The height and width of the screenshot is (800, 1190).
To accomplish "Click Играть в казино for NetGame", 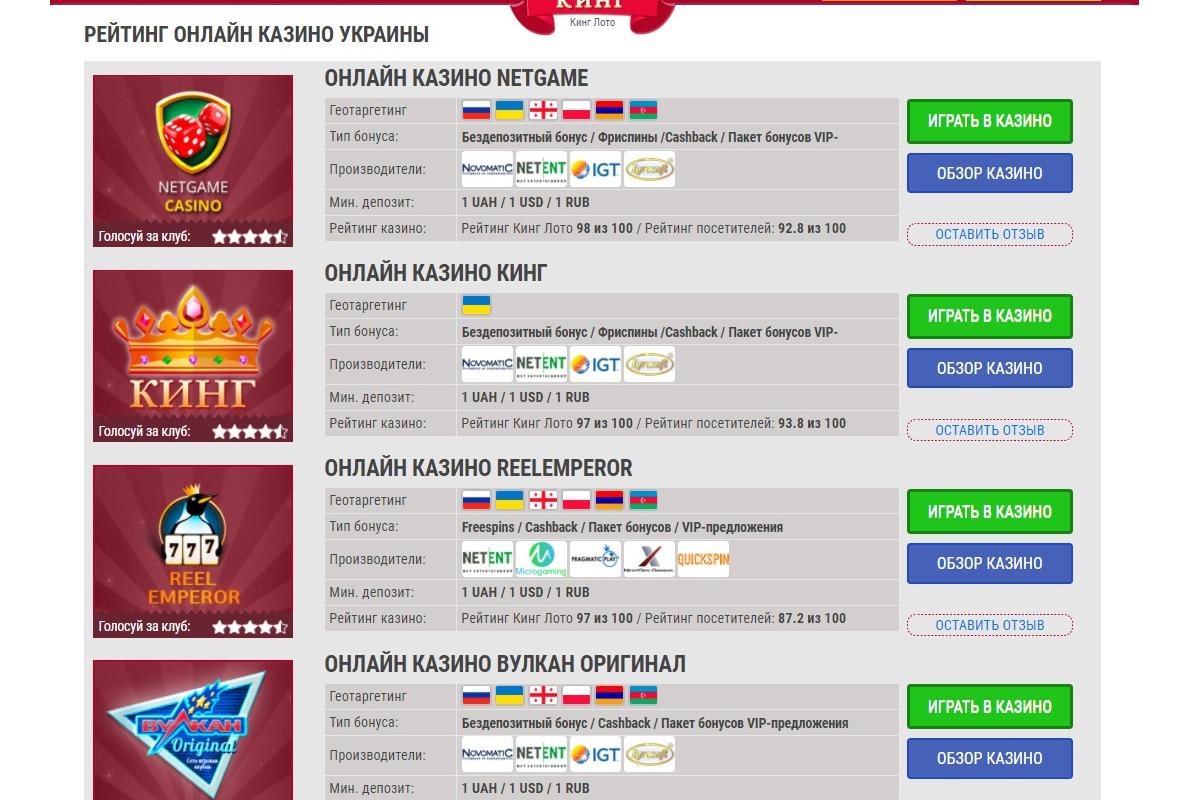I will tap(990, 121).
